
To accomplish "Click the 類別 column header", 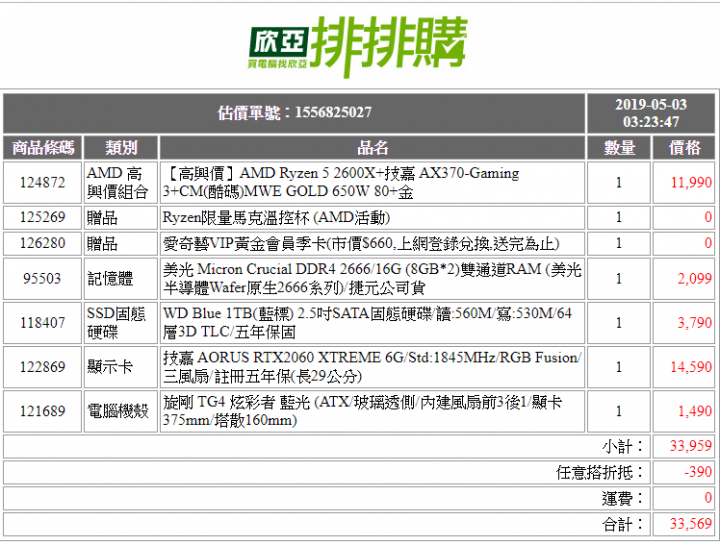I will 121,147.
